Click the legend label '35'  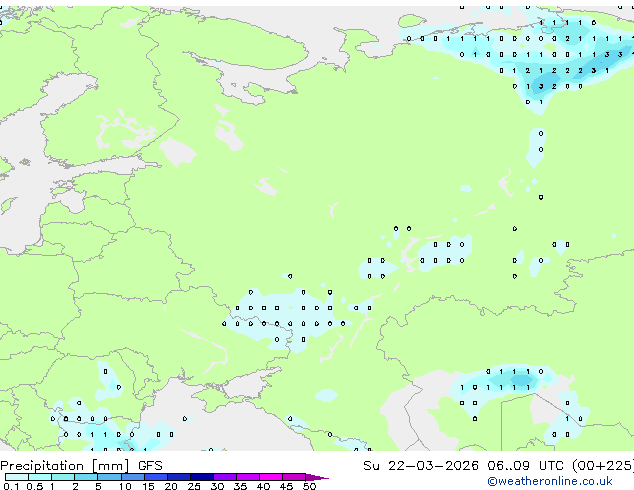[x=240, y=486]
